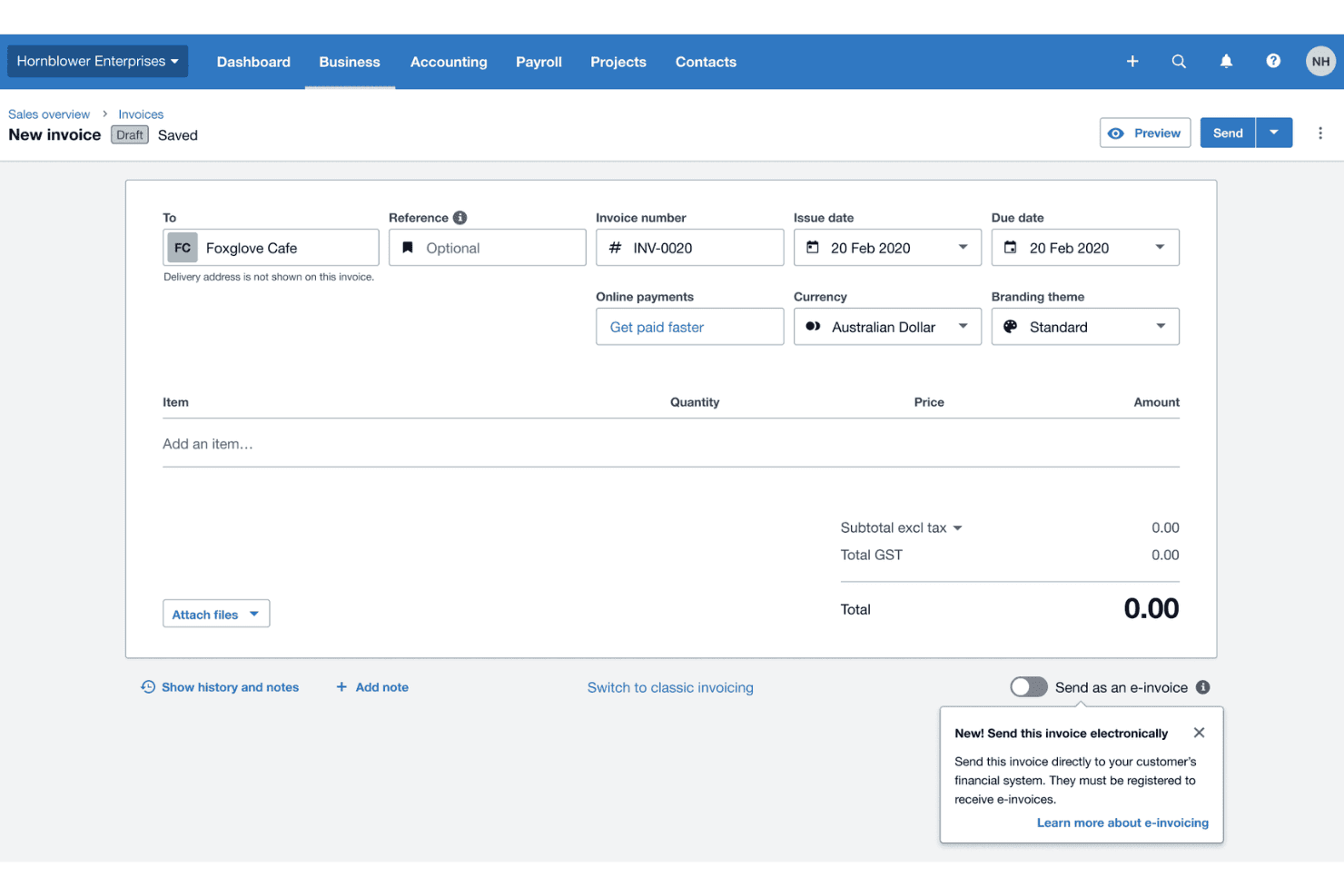The height and width of the screenshot is (896, 1344).
Task: Open the NH user avatar menu
Action: [1320, 62]
